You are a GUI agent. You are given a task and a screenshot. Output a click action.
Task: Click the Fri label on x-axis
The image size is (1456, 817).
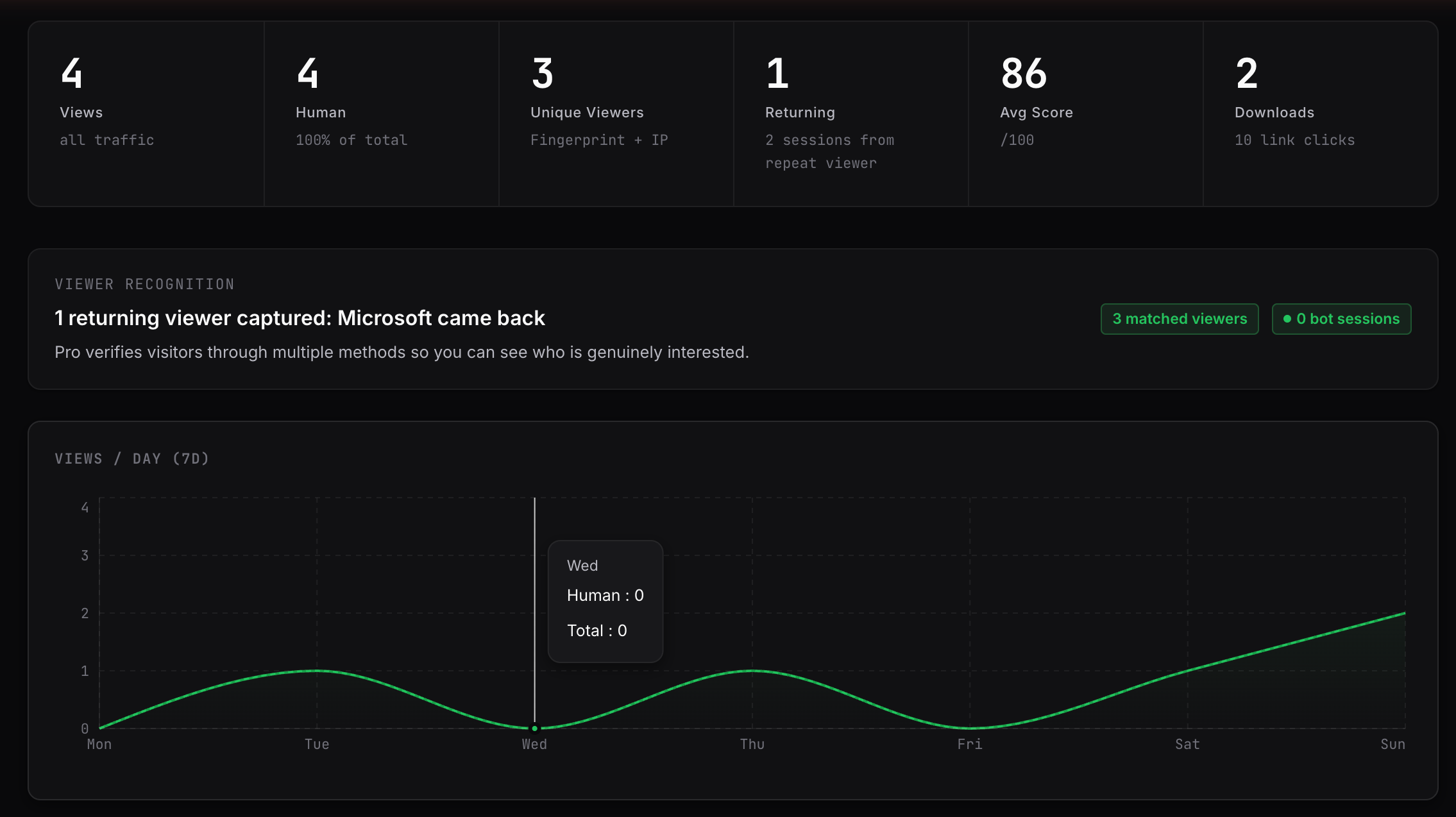click(x=970, y=745)
